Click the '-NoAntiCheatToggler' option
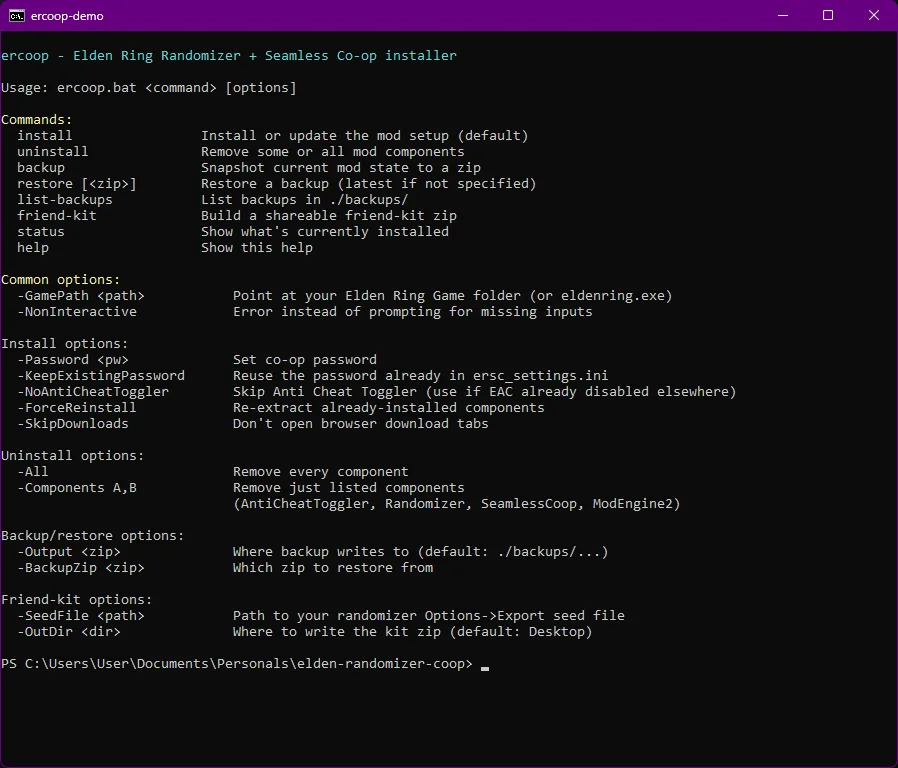This screenshot has height=768, width=898. [x=93, y=392]
